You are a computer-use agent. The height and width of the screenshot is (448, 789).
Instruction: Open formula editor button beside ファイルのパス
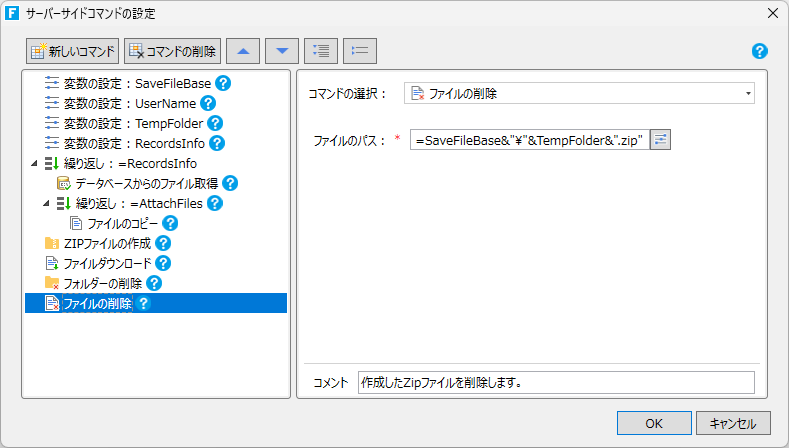pyautogui.click(x=661, y=140)
